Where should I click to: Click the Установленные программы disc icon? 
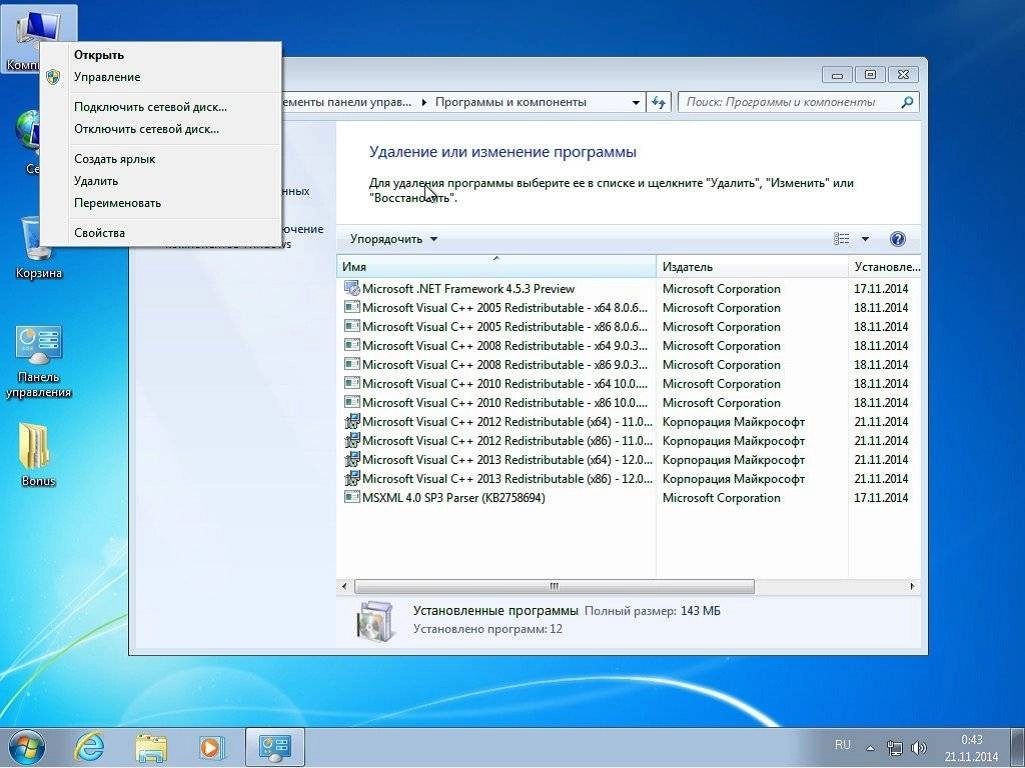pyautogui.click(x=376, y=621)
